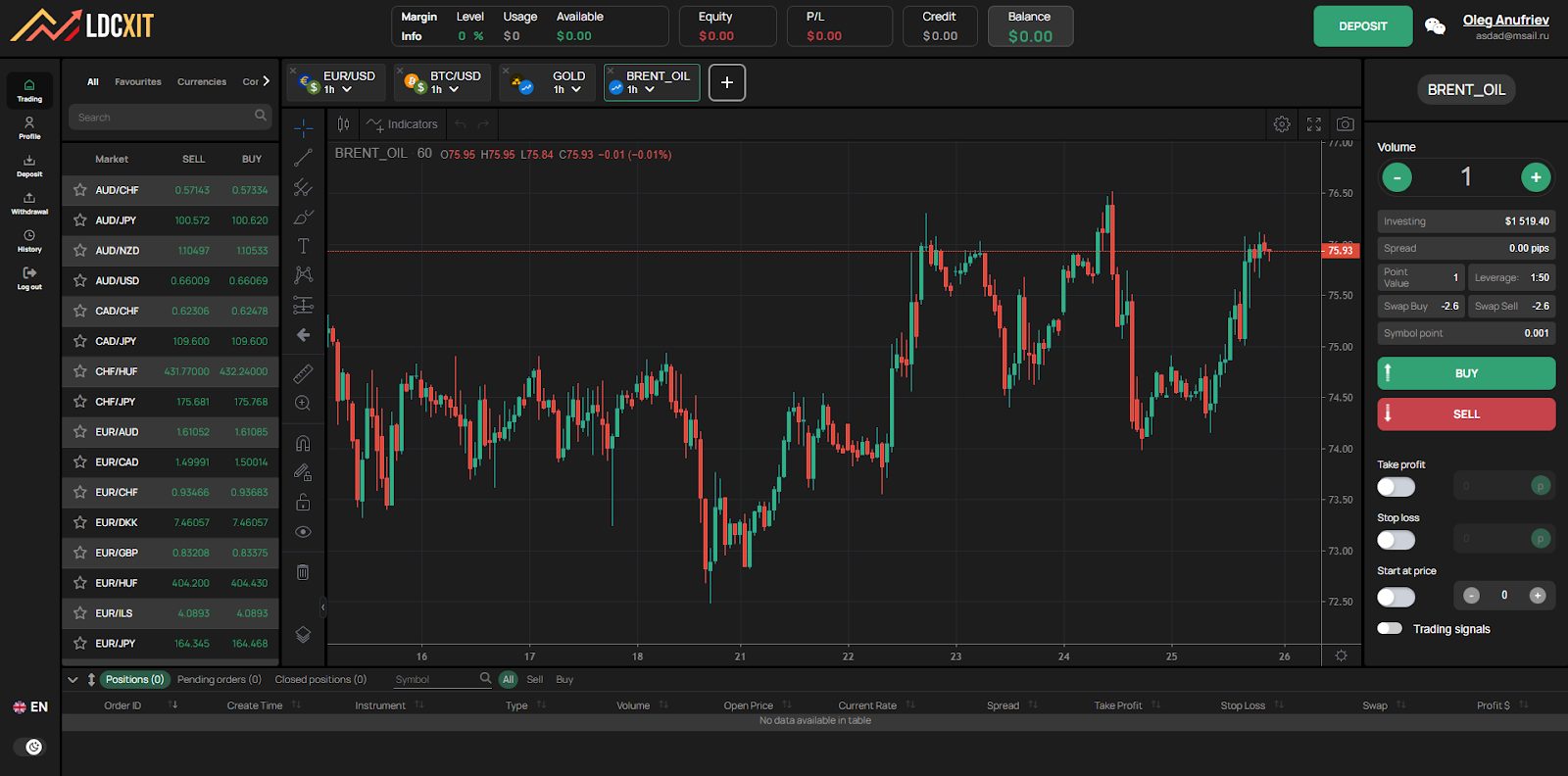
Task: Open chart settings gear
Action: point(1282,124)
